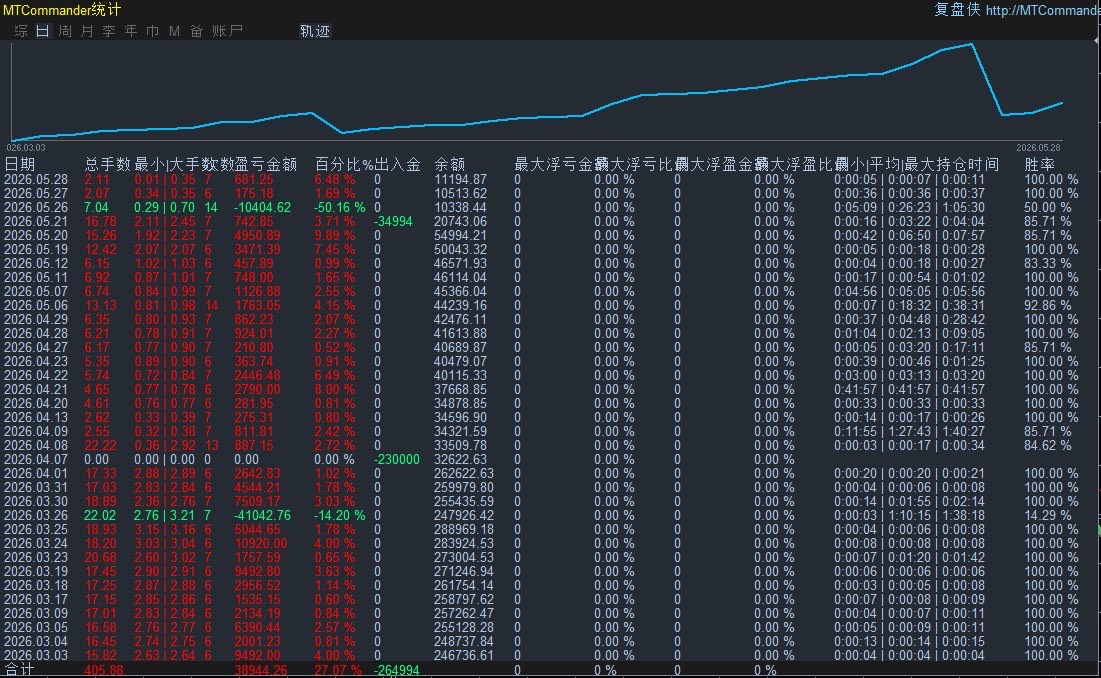Click the 84.62 % win rate cell
Screen dimensions: 1101x678
1048,445
